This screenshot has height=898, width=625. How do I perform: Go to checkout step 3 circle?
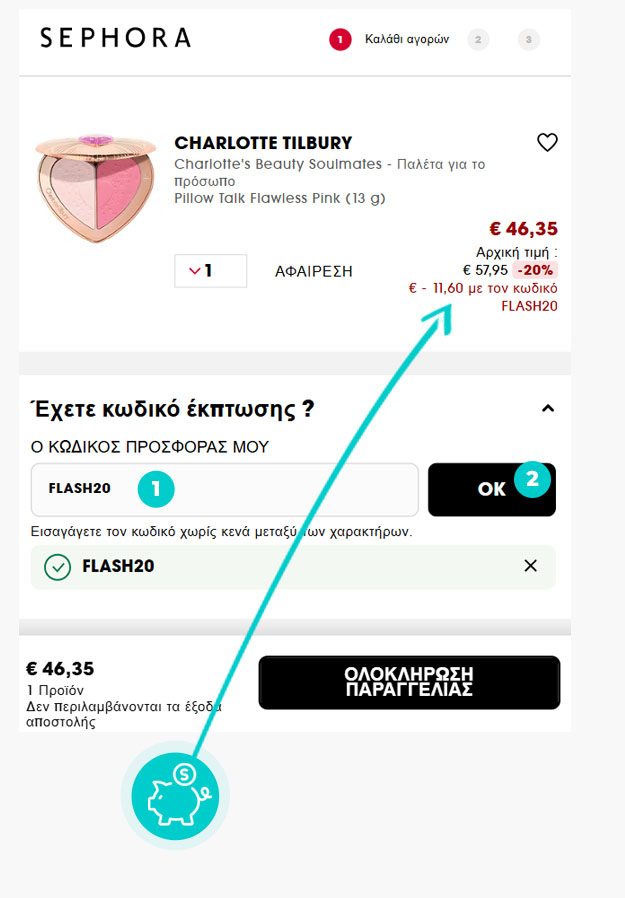(528, 40)
